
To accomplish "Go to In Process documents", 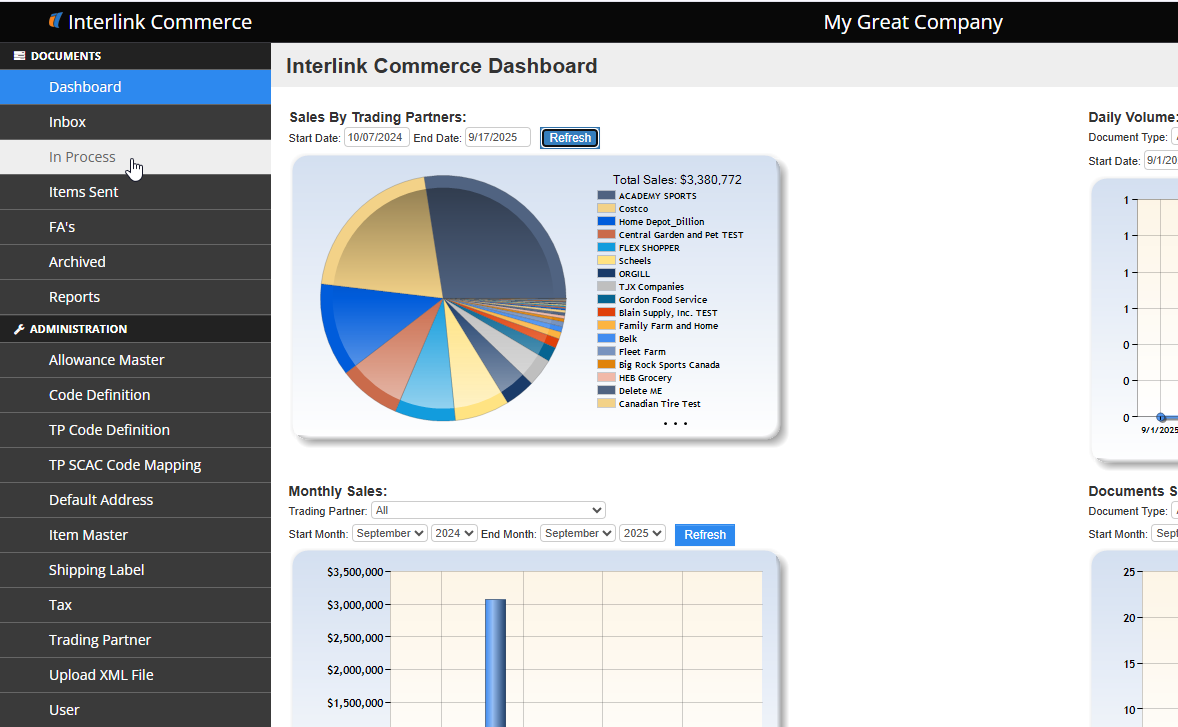I will click(135, 157).
